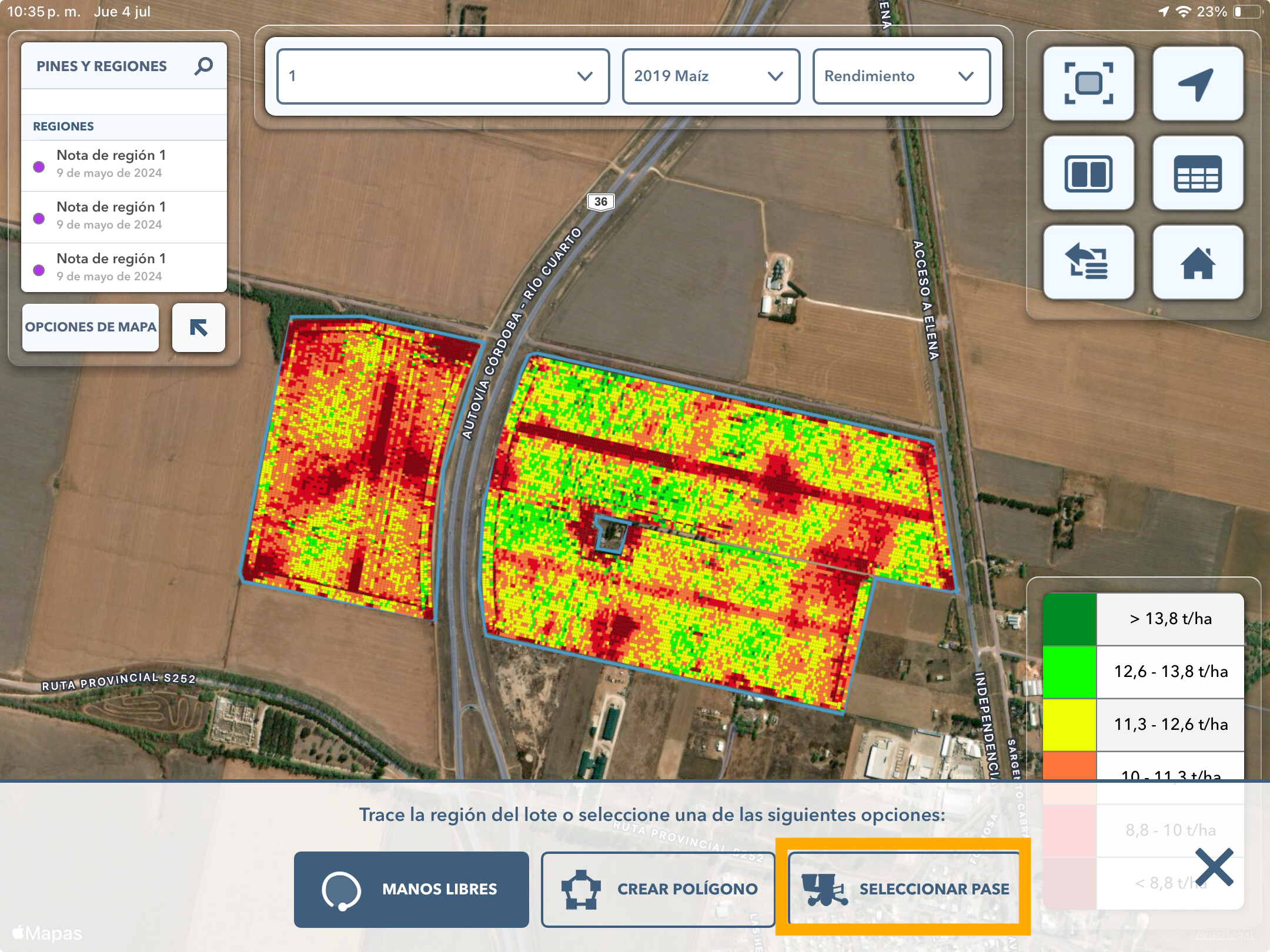Open the split-view compare icon

[1088, 173]
